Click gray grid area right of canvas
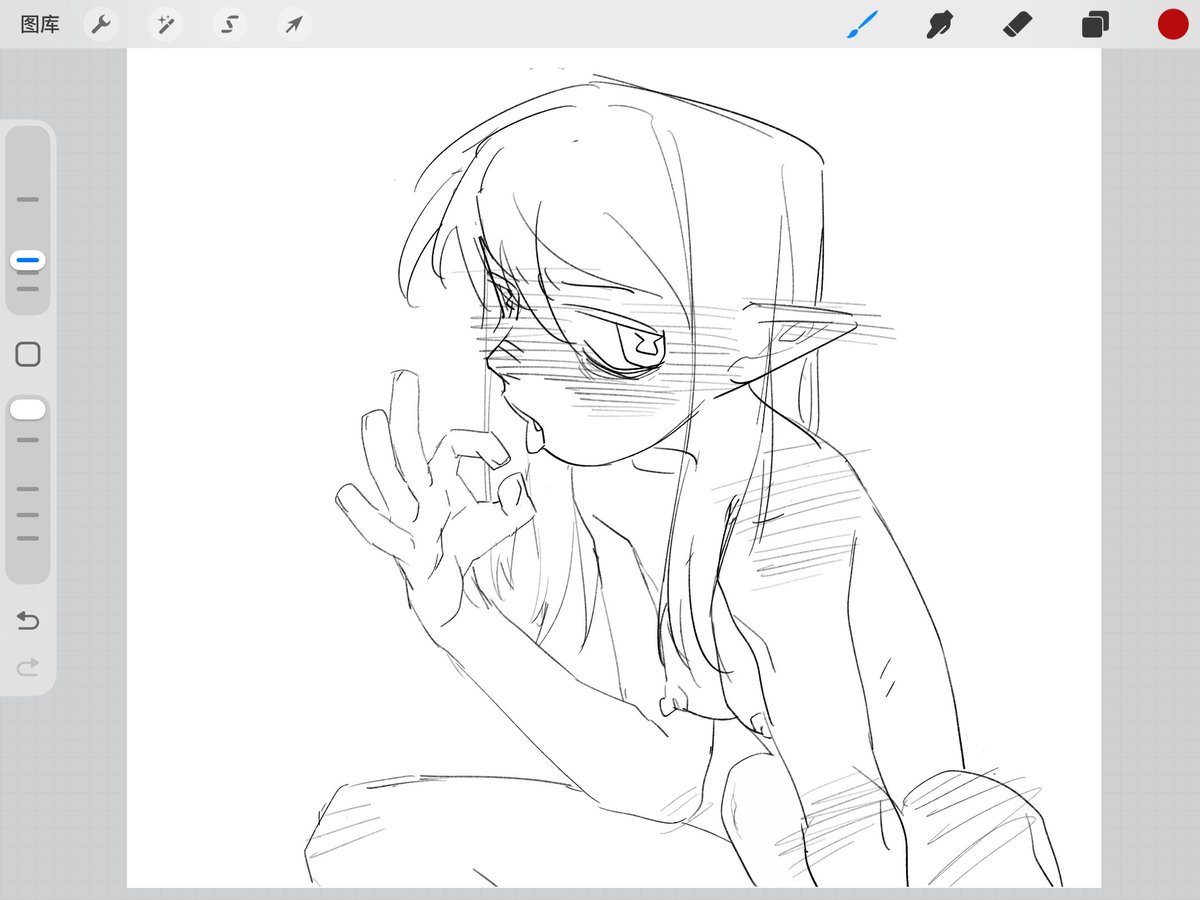1200x900 pixels. click(1150, 450)
